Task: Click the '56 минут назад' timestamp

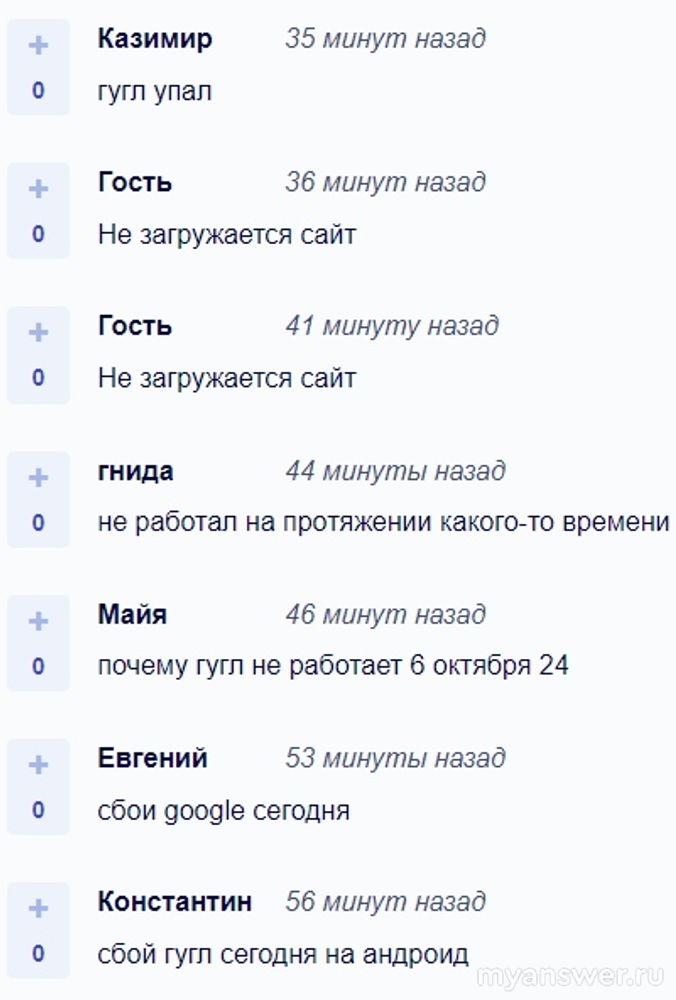Action: (x=385, y=901)
